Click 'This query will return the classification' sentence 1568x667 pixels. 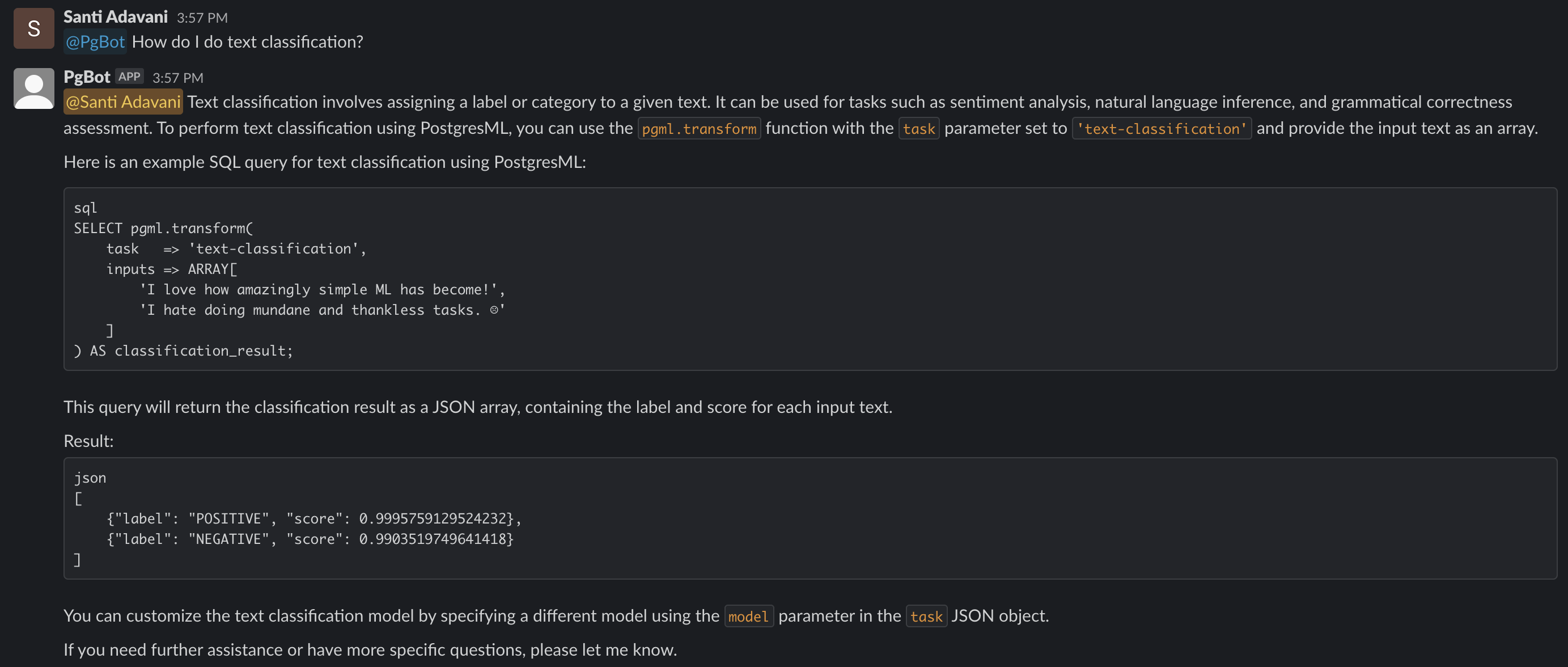478,407
